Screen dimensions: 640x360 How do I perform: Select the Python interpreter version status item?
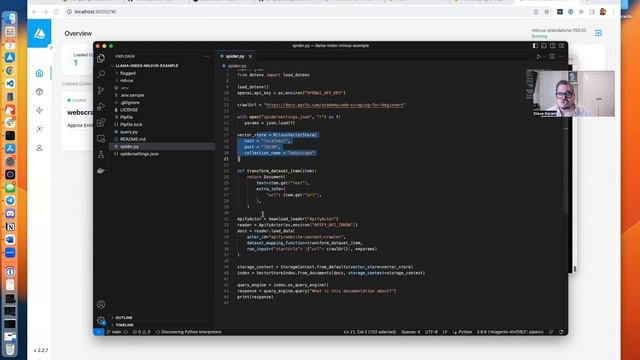(510, 332)
